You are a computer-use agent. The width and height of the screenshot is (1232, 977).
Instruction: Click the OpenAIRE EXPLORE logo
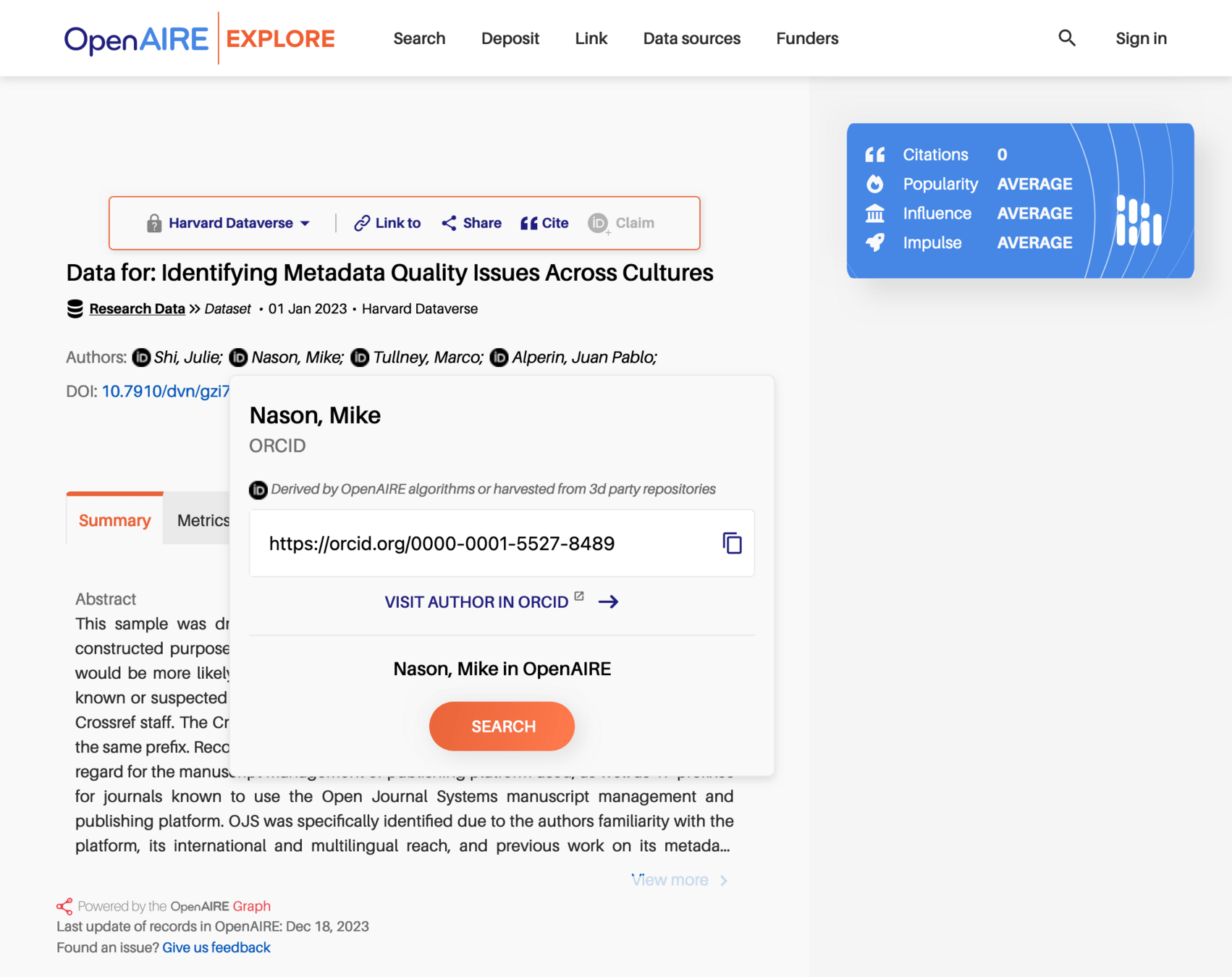[x=200, y=38]
